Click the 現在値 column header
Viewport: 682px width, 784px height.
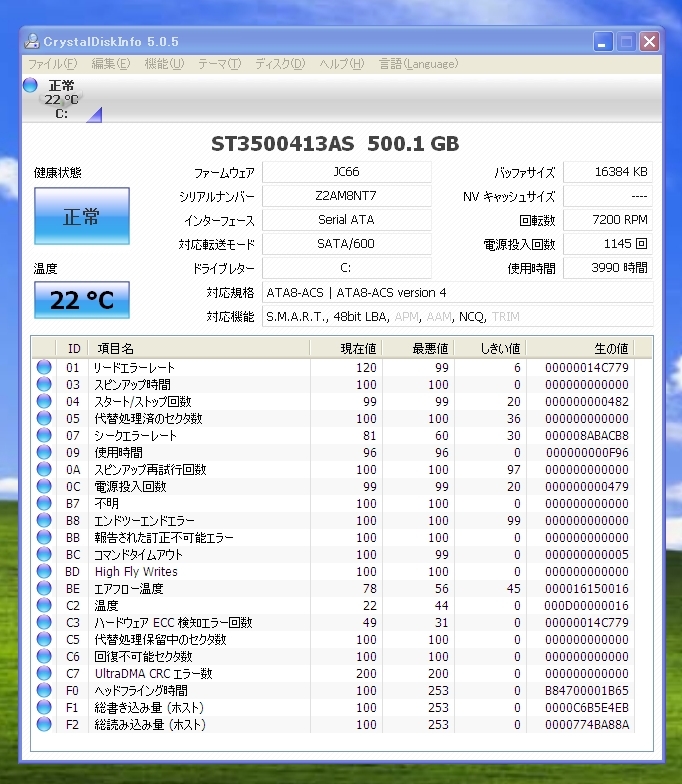point(346,348)
